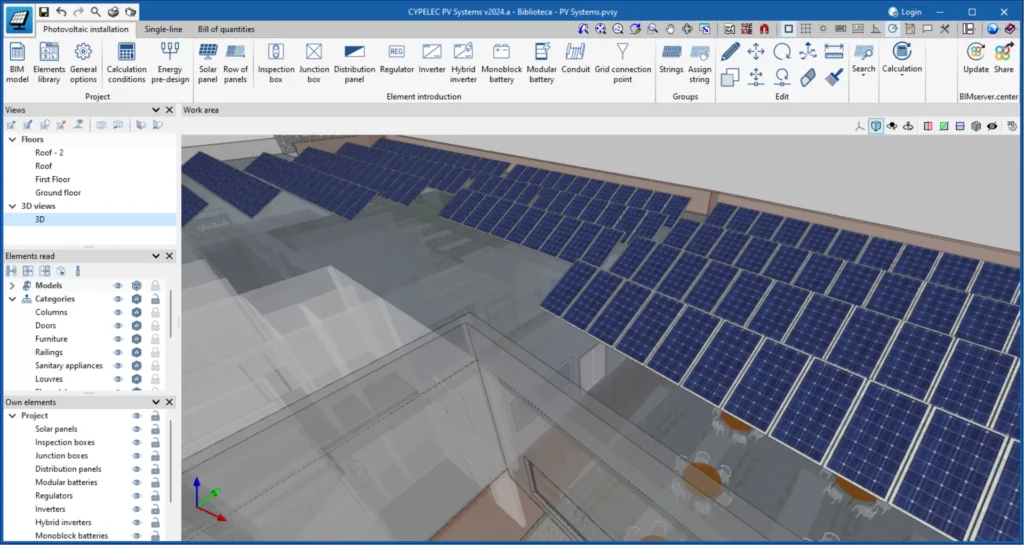Collapse the Floors tree node
Image resolution: width=1024 pixels, height=545 pixels.
(12, 140)
